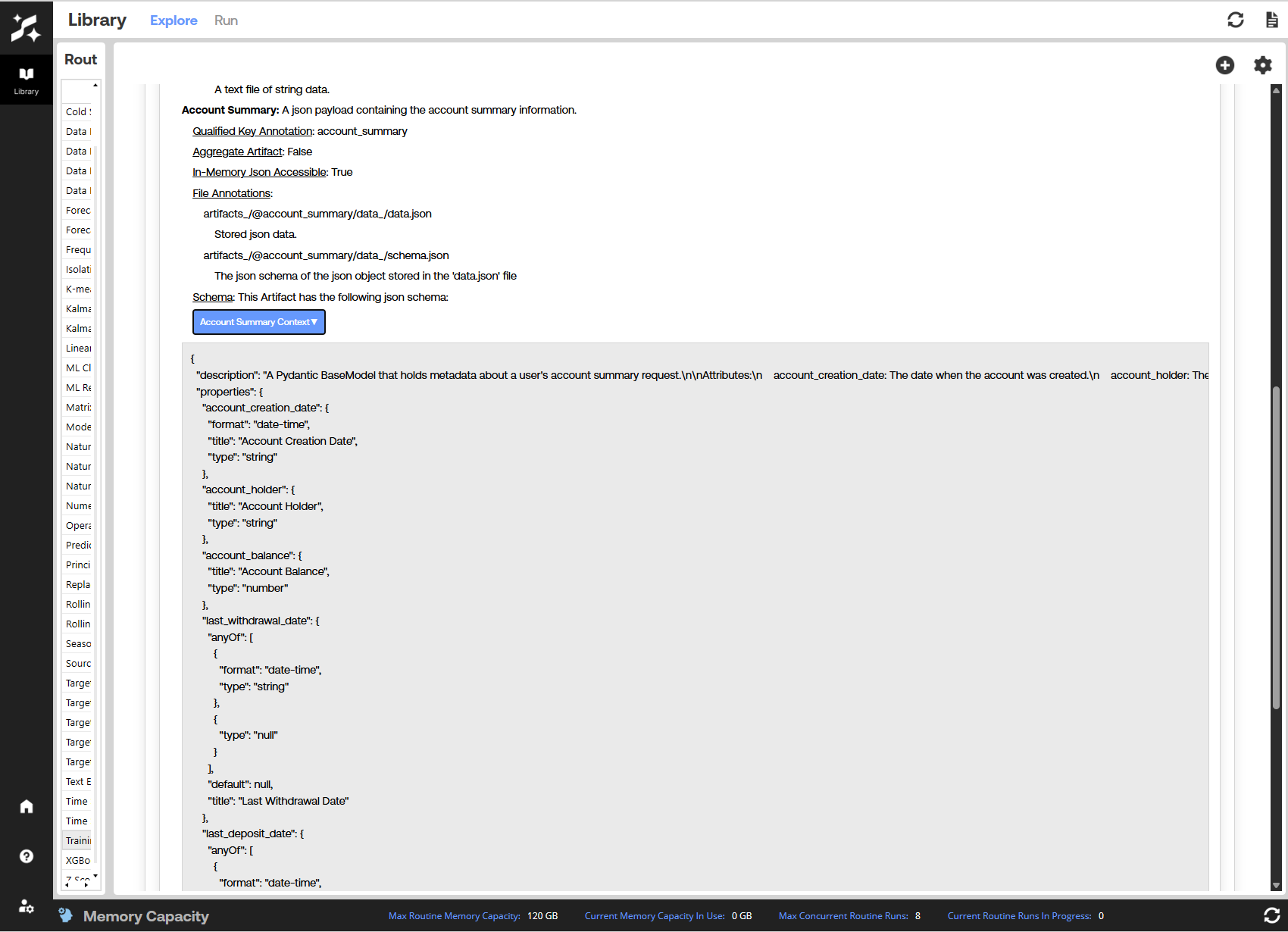This screenshot has width=1288, height=932.
Task: Open help question mark icon
Action: click(x=27, y=856)
